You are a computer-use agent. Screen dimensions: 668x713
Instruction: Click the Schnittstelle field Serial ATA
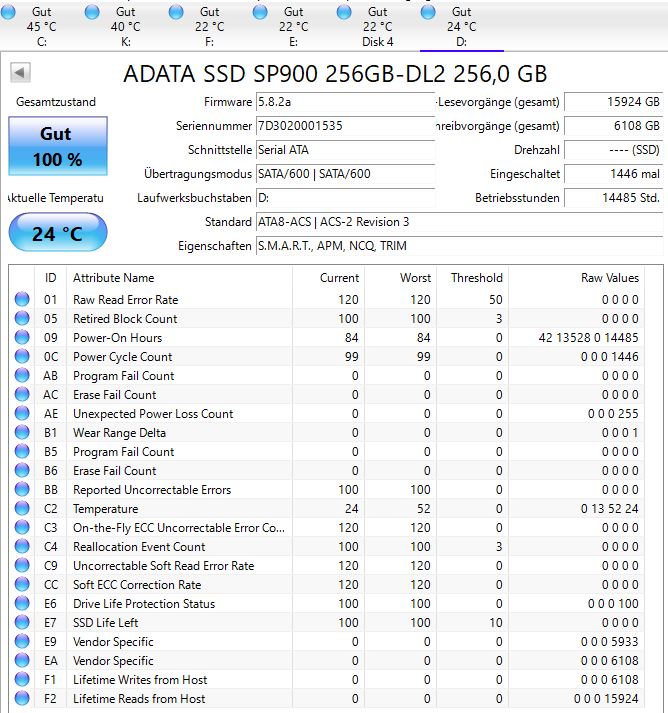point(346,150)
